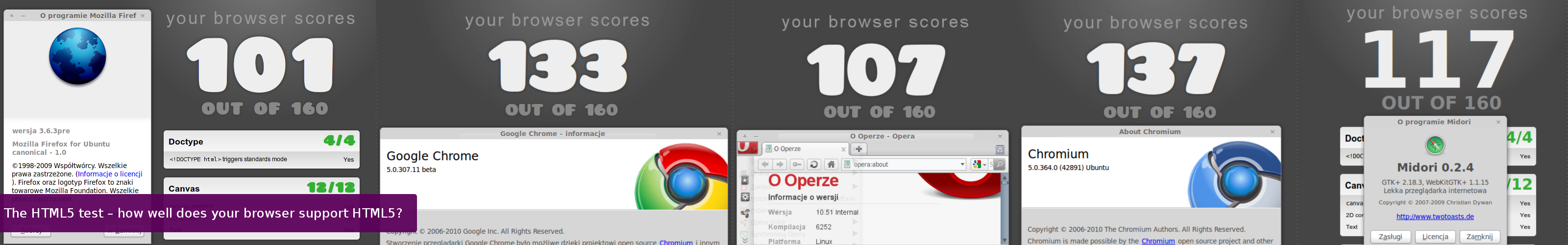The width and height of the screenshot is (1568, 245).
Task: Click the page icon in Opera's address field
Action: [x=847, y=165]
